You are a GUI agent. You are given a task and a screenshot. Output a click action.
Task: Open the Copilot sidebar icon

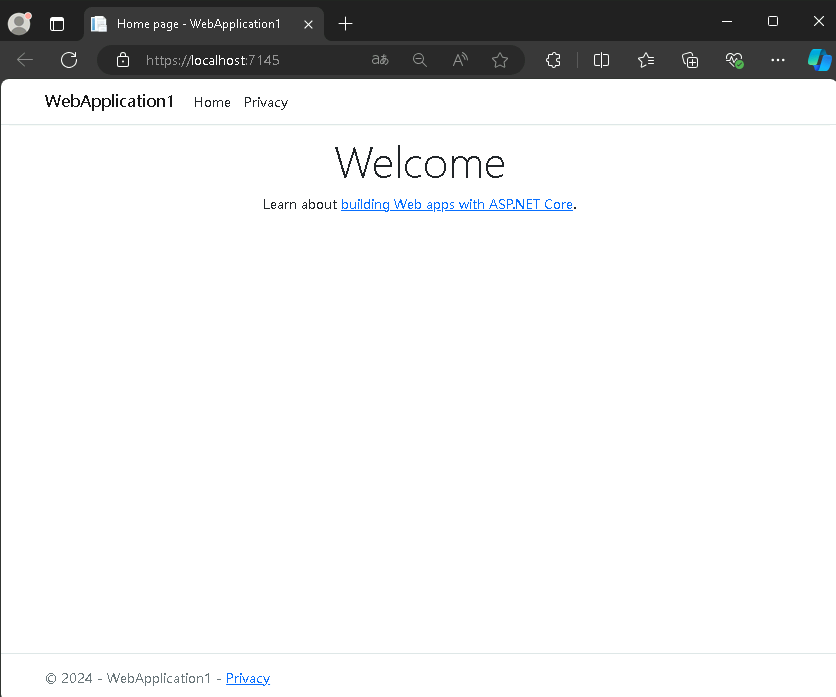[819, 60]
